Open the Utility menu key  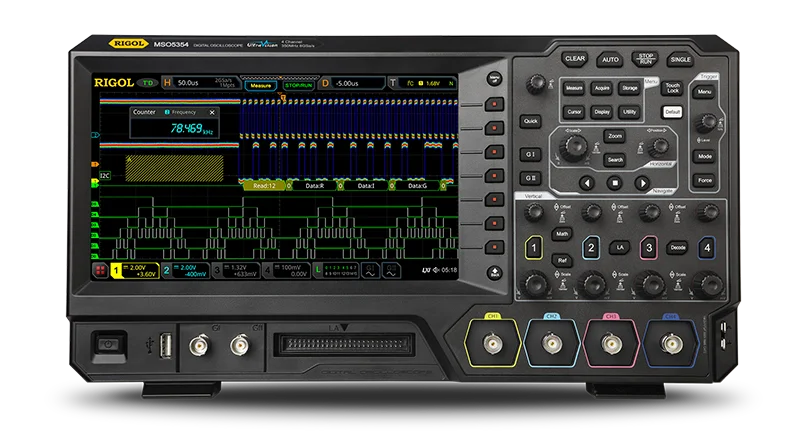click(630, 112)
